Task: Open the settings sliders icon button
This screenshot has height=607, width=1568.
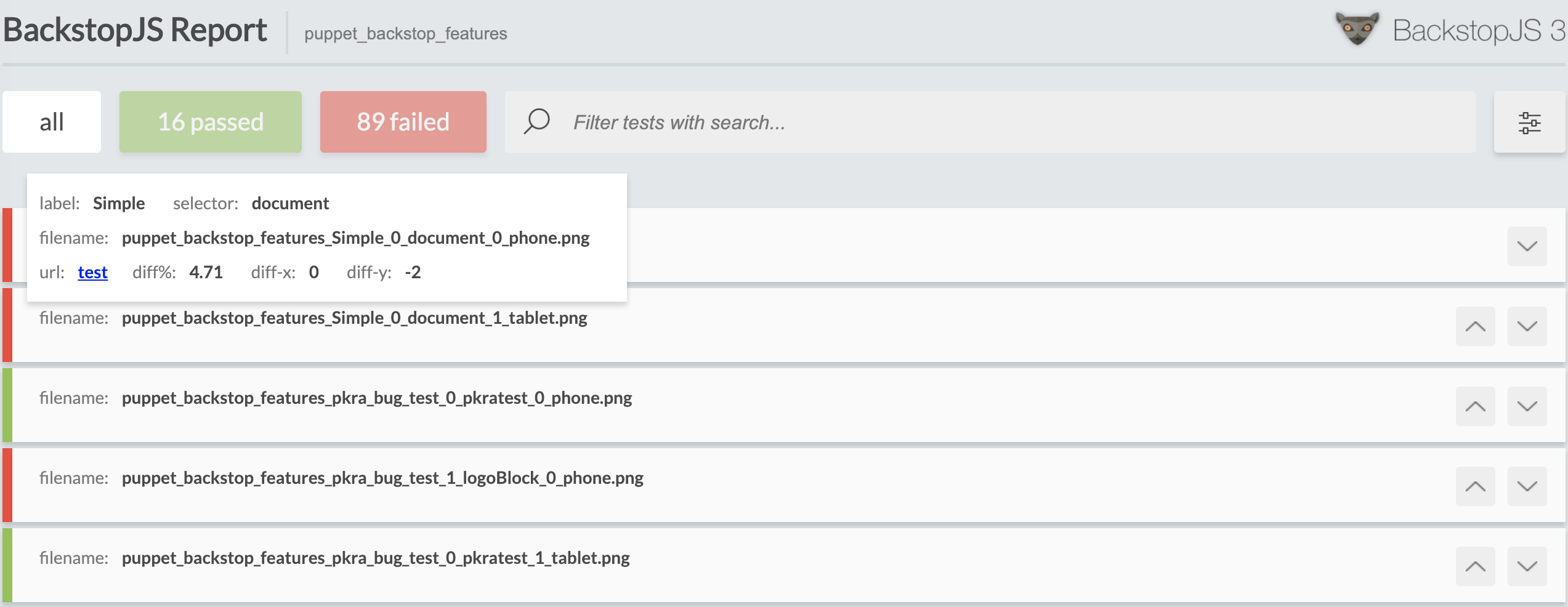Action: (x=1529, y=123)
